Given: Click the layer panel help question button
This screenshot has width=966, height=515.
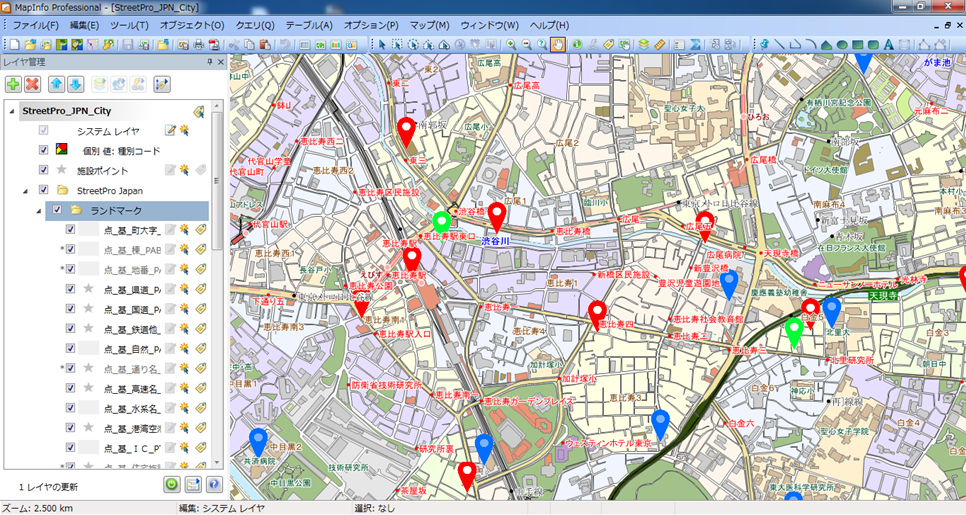Looking at the screenshot, I should [214, 484].
